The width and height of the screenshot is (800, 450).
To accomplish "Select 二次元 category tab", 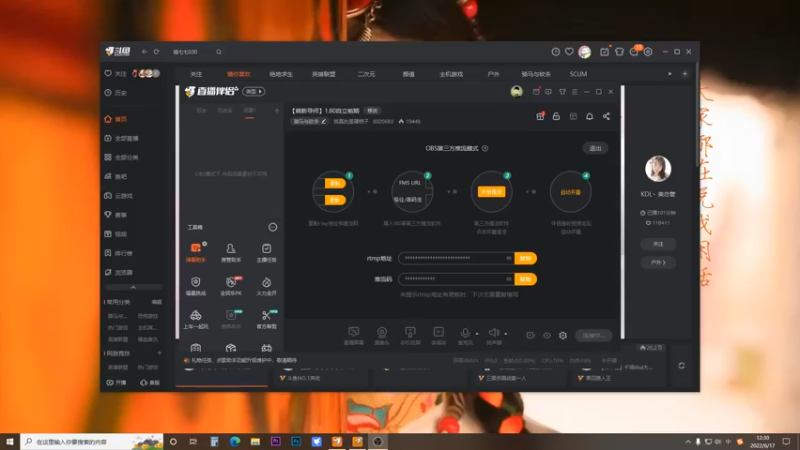I will click(x=366, y=74).
